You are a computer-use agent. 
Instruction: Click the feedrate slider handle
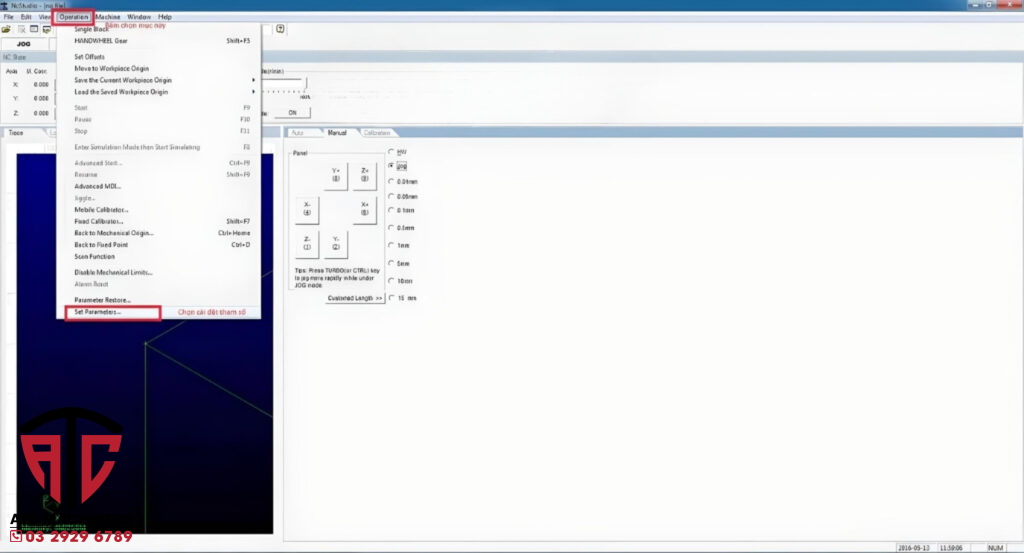(x=305, y=84)
